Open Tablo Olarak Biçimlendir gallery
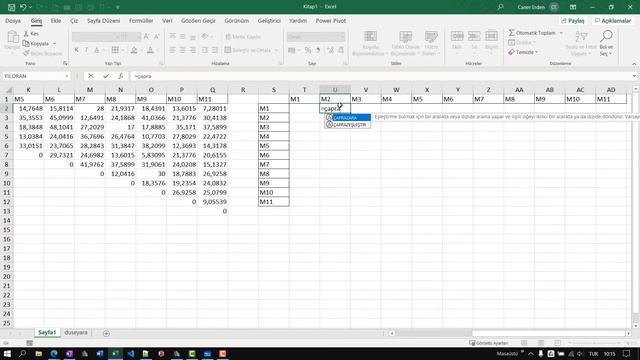The height and width of the screenshot is (360, 640). pos(405,43)
